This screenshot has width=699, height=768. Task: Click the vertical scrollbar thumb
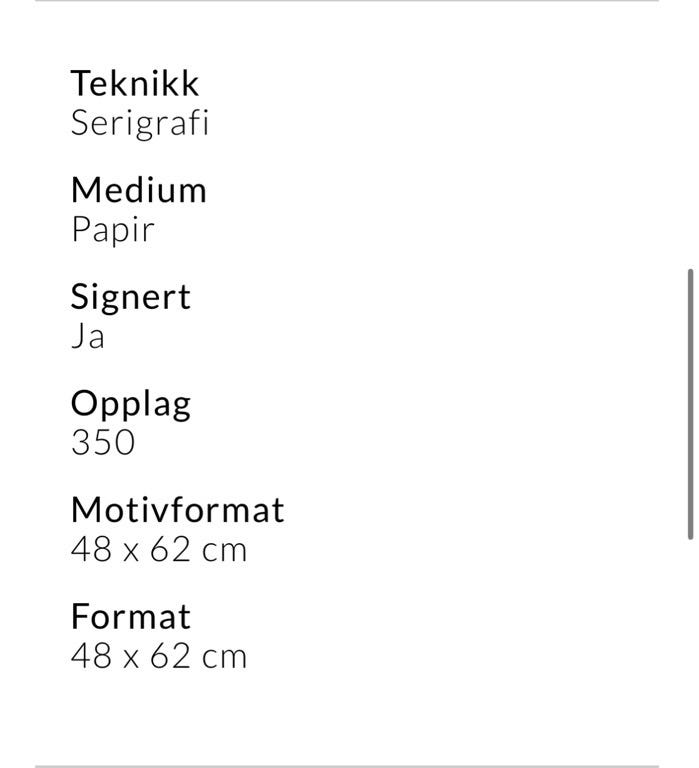[x=690, y=404]
